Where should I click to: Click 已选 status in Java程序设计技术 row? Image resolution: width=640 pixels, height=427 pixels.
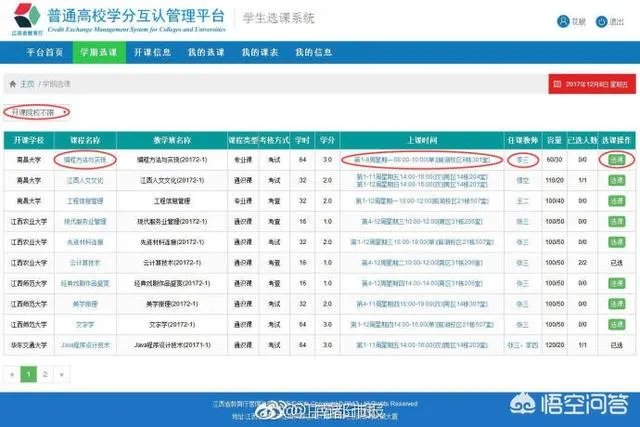[x=616, y=345]
